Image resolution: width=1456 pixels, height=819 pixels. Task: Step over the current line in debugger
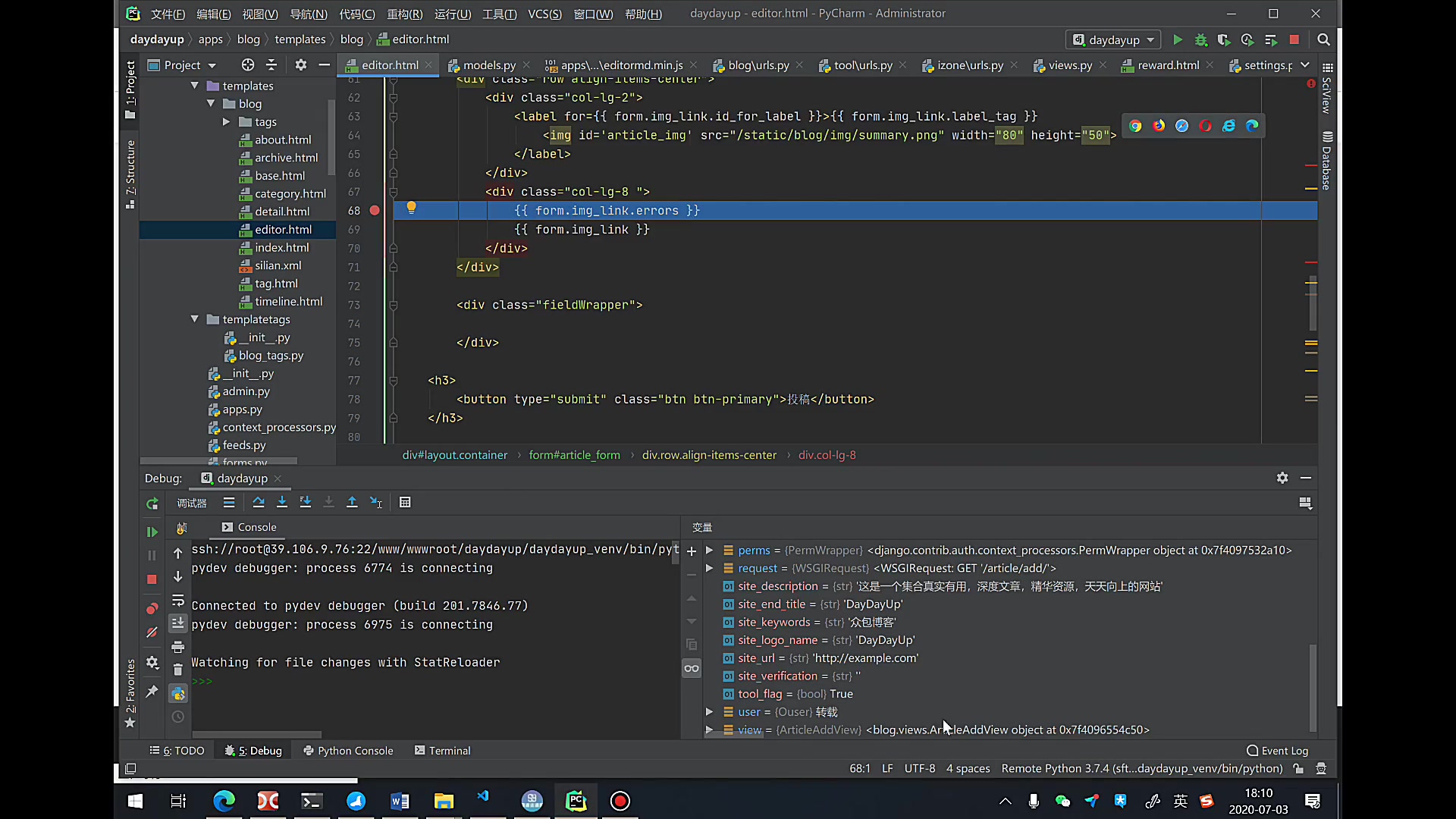pyautogui.click(x=259, y=501)
